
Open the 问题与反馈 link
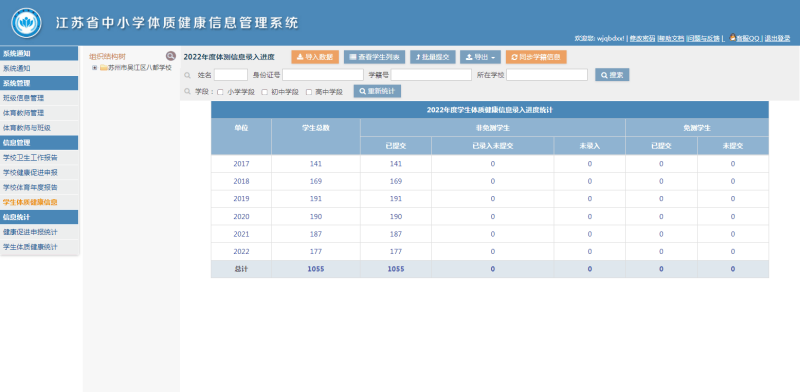[x=703, y=38]
